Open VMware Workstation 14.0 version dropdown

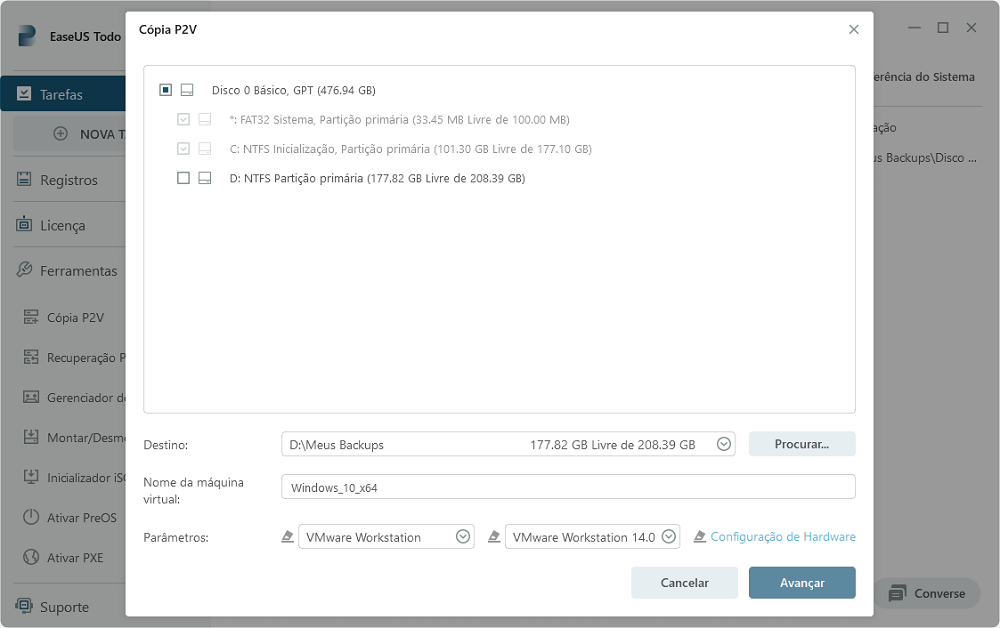669,537
